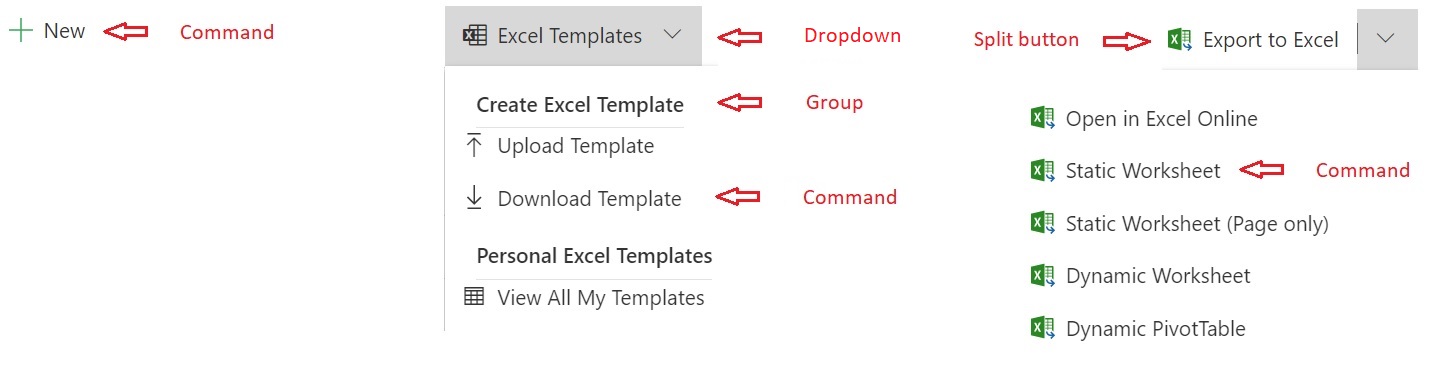Viewport: 1437px width, 369px height.
Task: Open the Export to Excel split chevron
Action: [x=1386, y=39]
